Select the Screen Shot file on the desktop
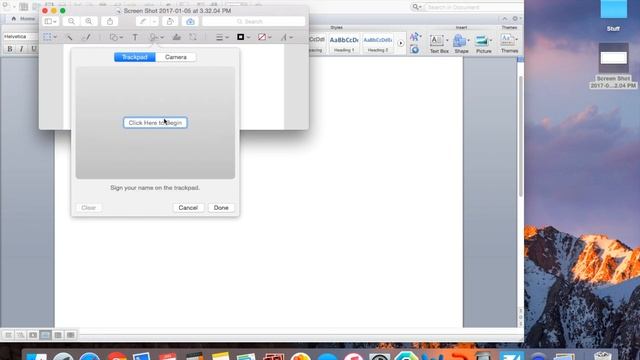The height and width of the screenshot is (360, 640). pyautogui.click(x=613, y=66)
